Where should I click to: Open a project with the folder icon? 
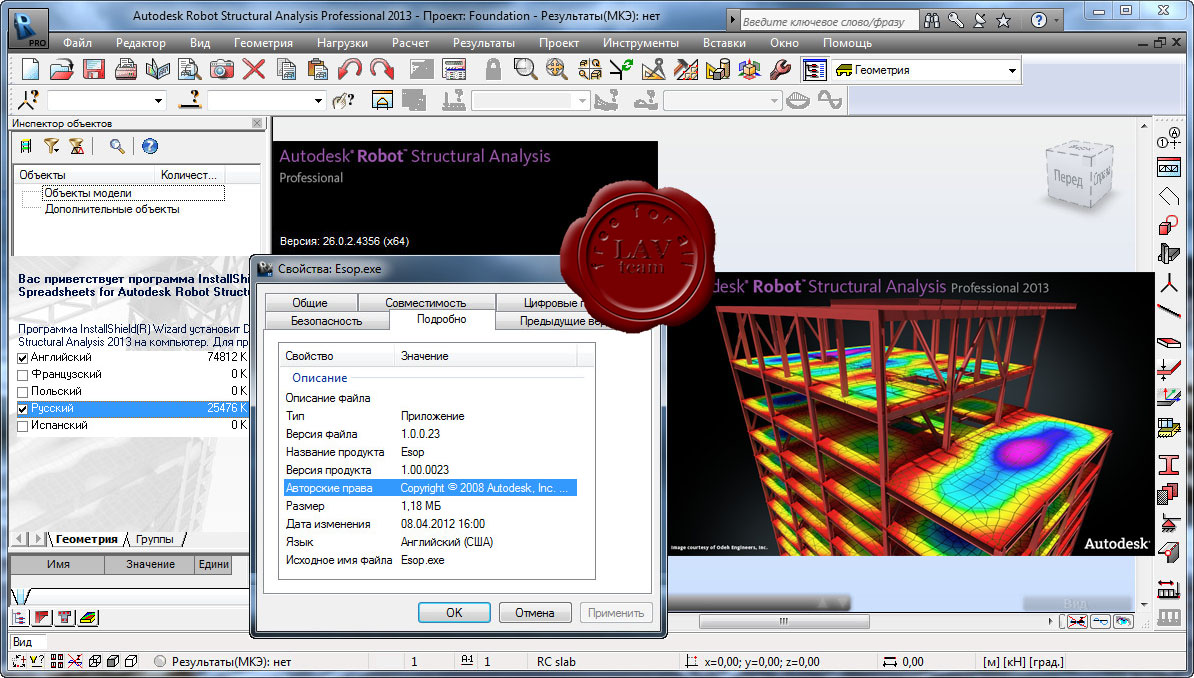pyautogui.click(x=62, y=70)
